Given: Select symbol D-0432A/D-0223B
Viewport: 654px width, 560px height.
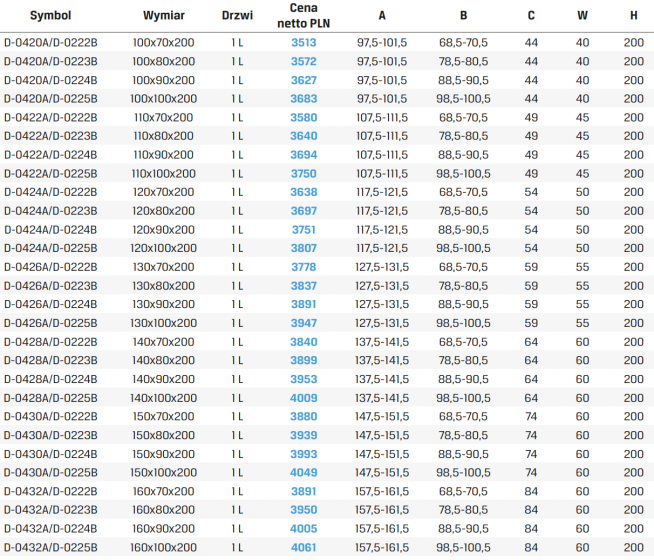Looking at the screenshot, I should pyautogui.click(x=50, y=510).
